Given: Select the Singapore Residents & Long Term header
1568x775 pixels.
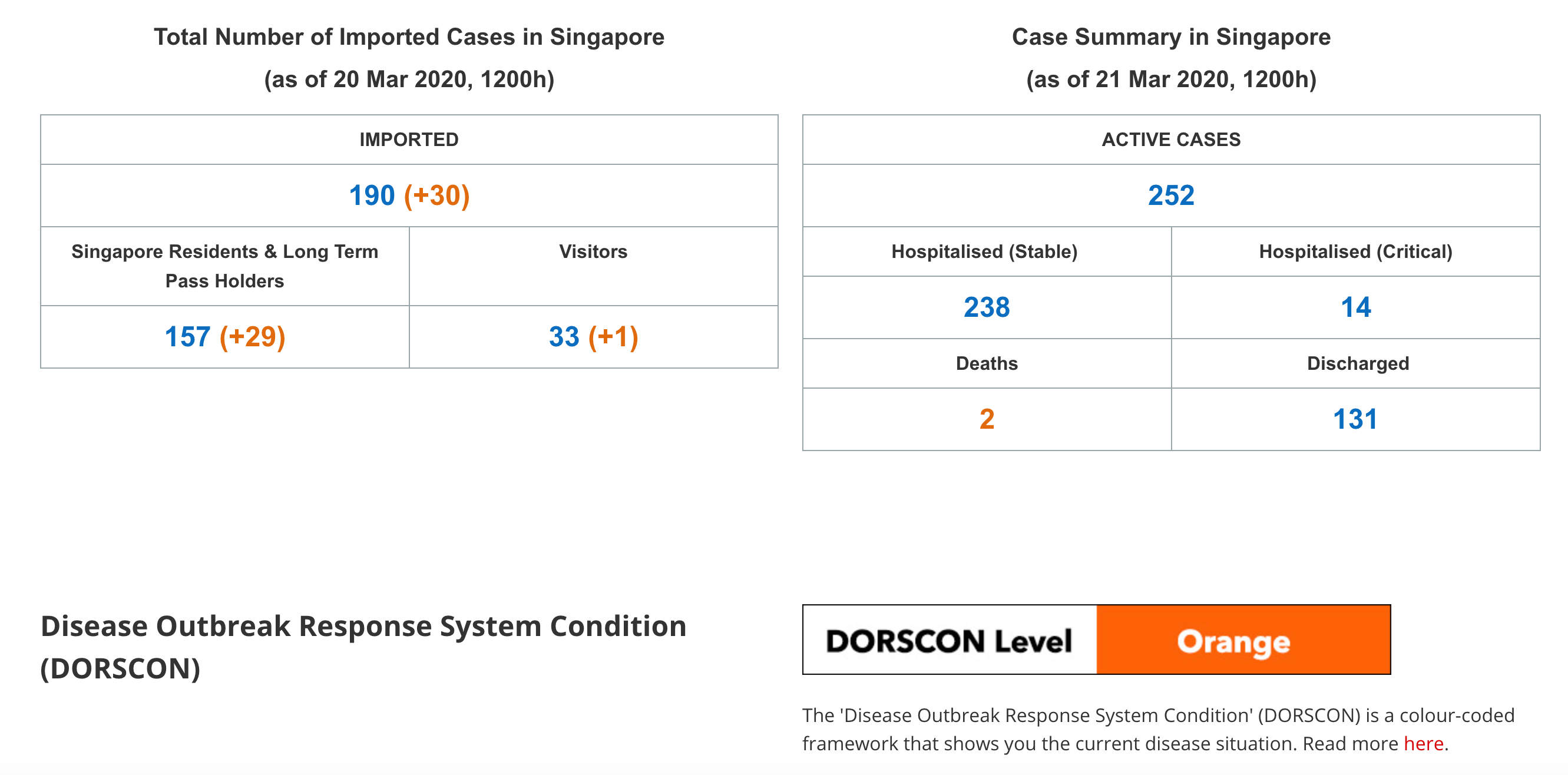Looking at the screenshot, I should [x=224, y=266].
